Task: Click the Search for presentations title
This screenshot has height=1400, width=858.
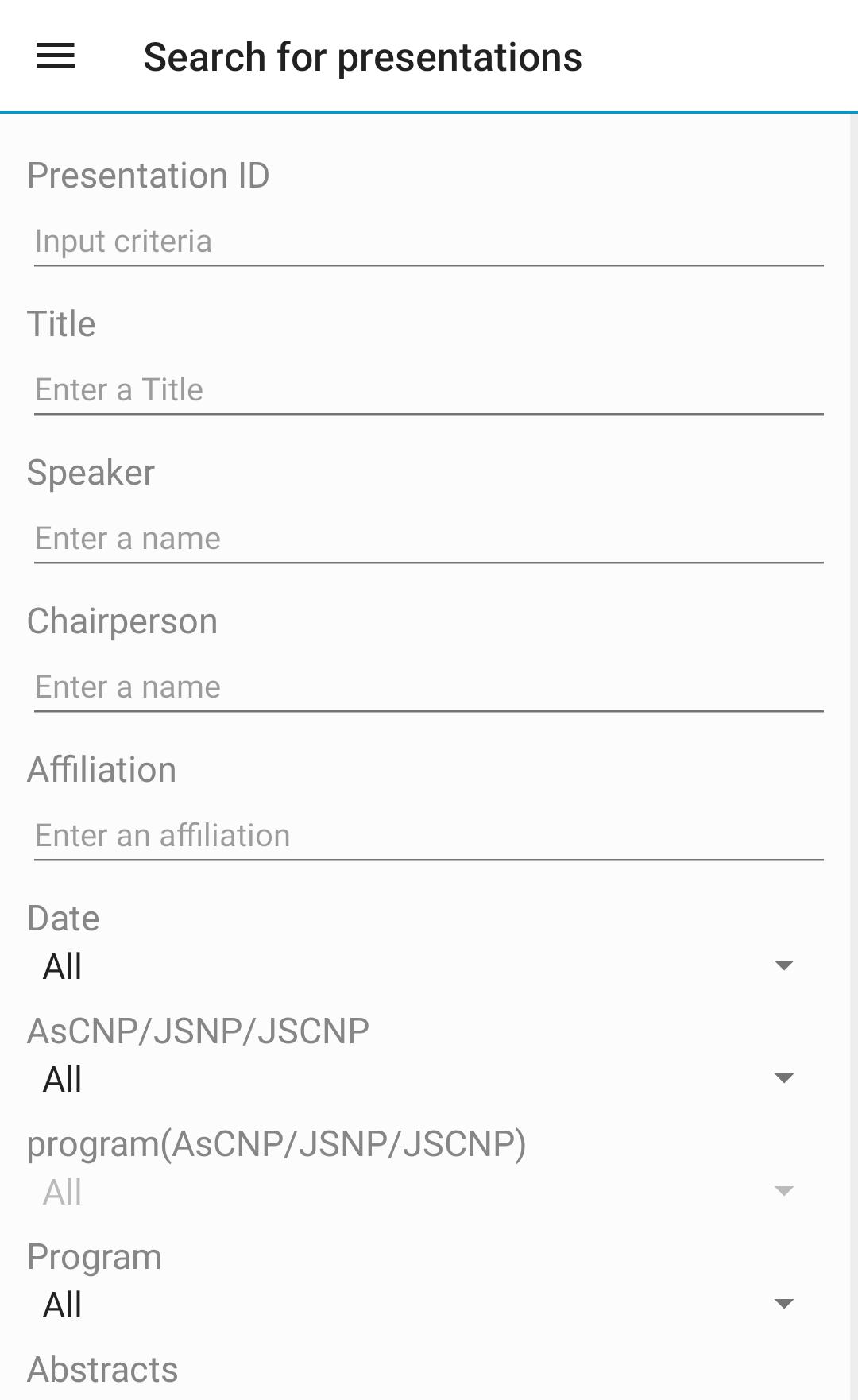Action: coord(362,57)
